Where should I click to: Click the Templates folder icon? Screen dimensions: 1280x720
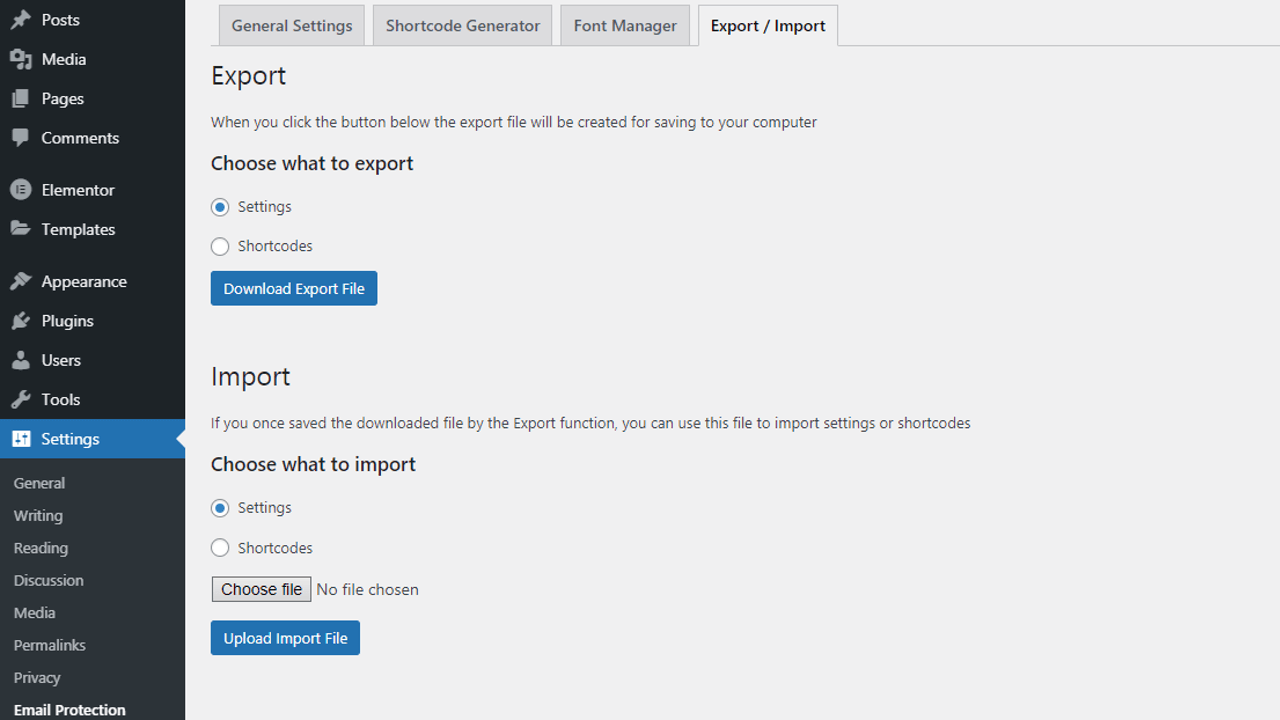click(x=19, y=228)
